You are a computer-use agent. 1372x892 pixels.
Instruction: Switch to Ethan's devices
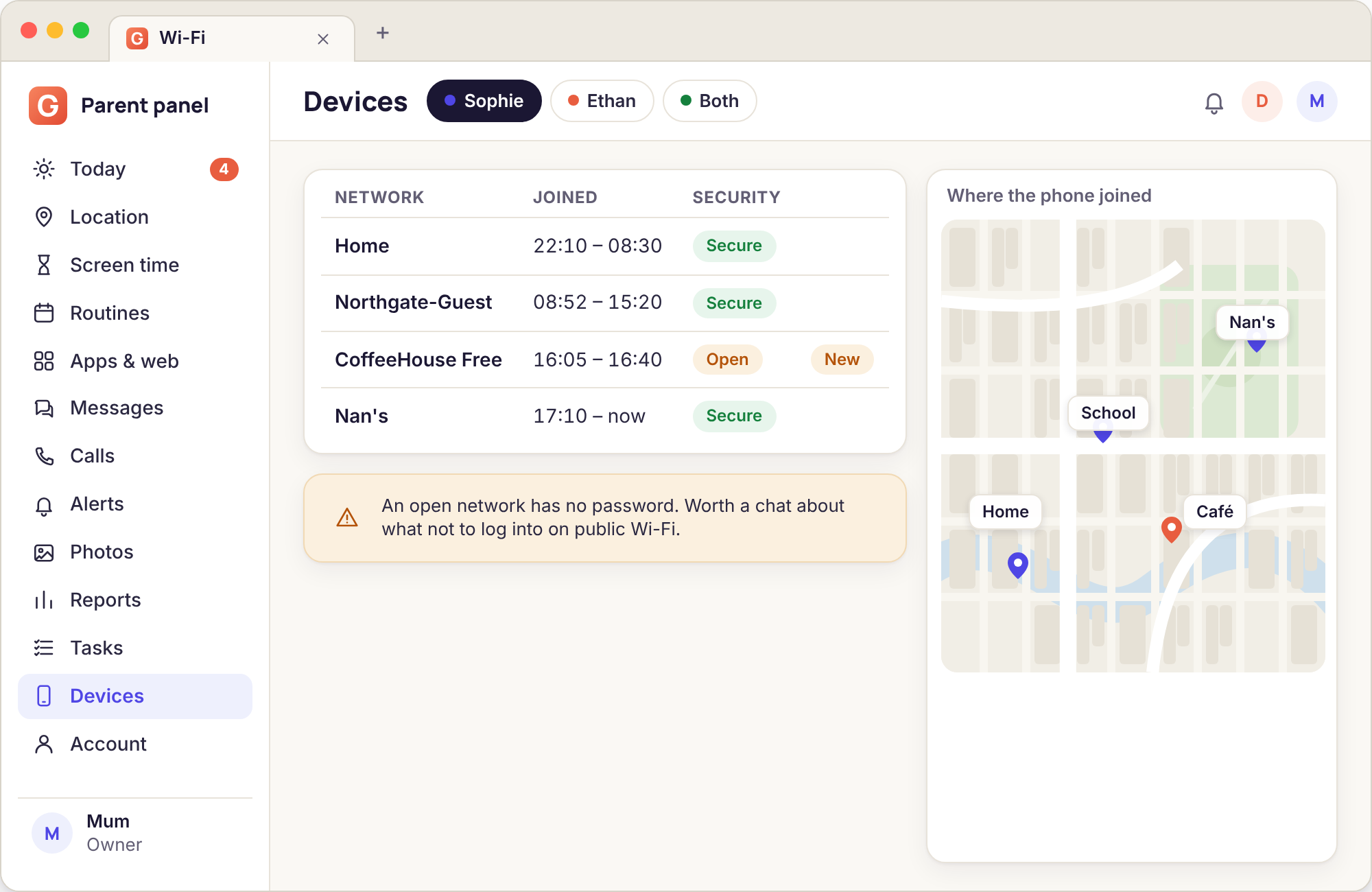(602, 101)
